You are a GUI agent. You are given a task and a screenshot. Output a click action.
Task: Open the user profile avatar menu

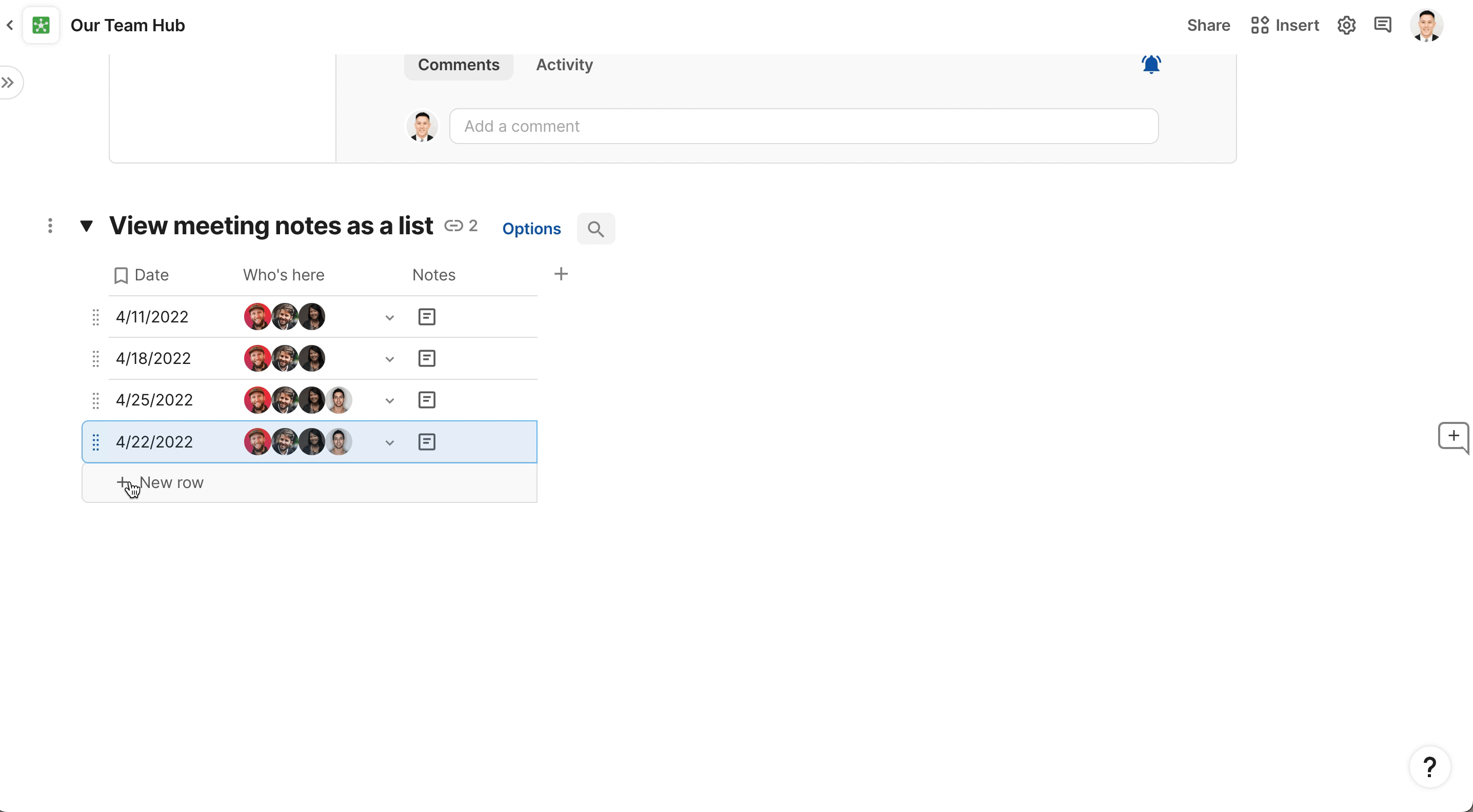click(x=1426, y=25)
